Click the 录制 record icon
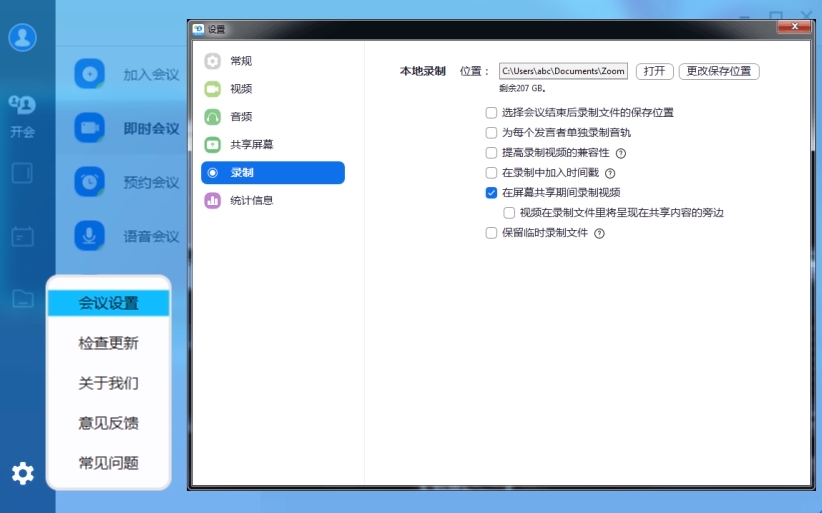 coord(212,172)
